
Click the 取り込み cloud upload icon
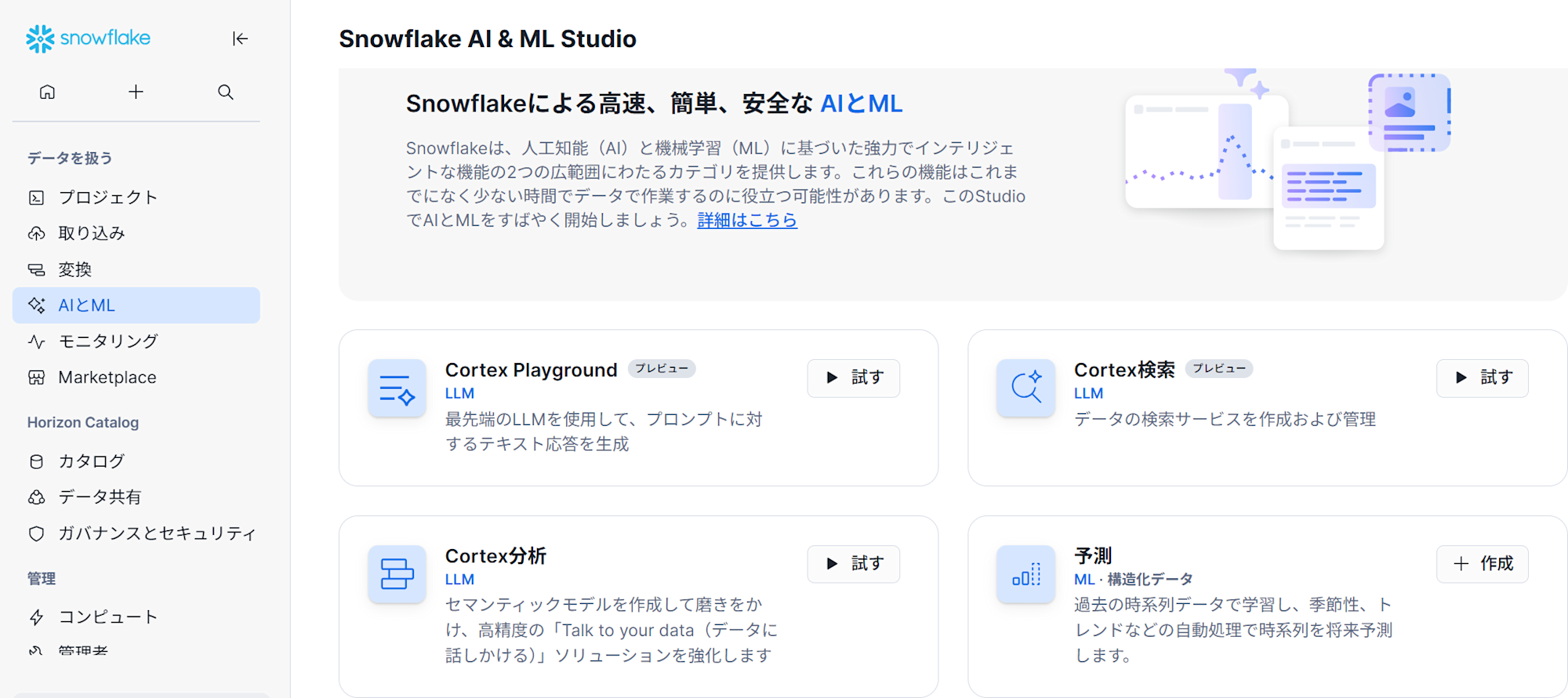[36, 234]
